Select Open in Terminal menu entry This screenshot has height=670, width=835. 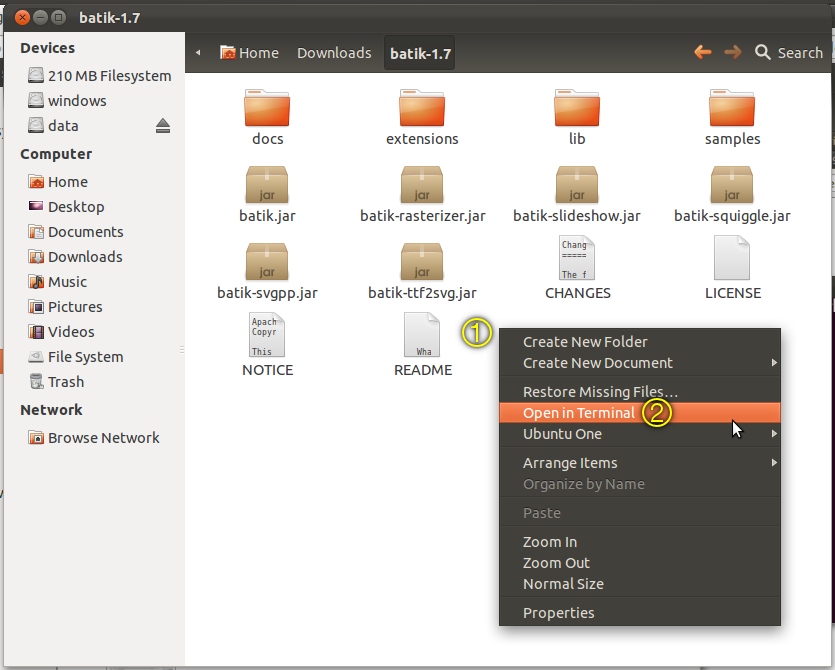coord(640,413)
